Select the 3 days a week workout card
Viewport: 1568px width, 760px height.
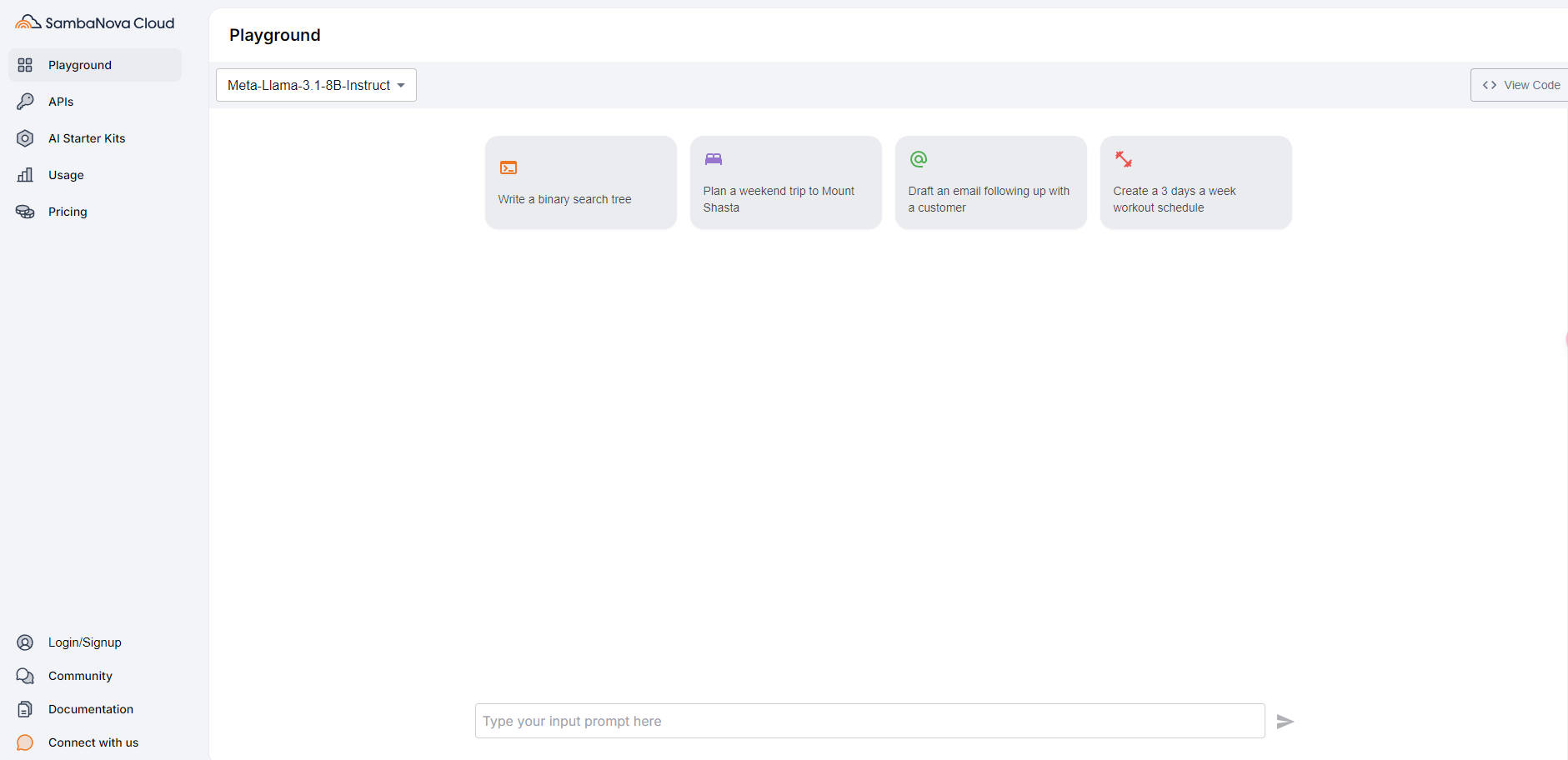(1195, 182)
